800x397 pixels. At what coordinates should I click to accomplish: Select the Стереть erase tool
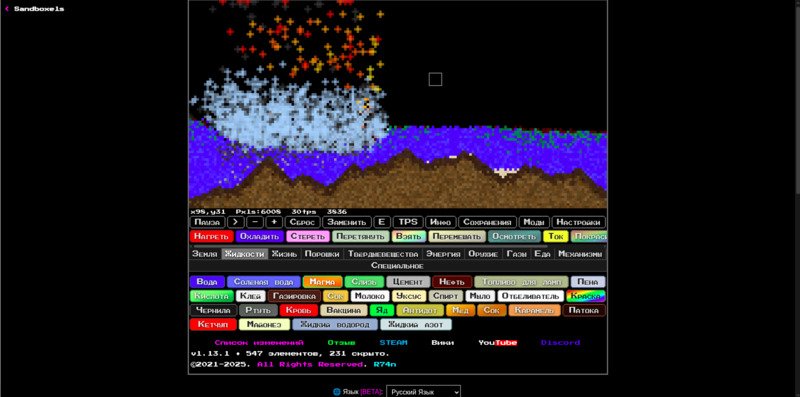[308, 237]
